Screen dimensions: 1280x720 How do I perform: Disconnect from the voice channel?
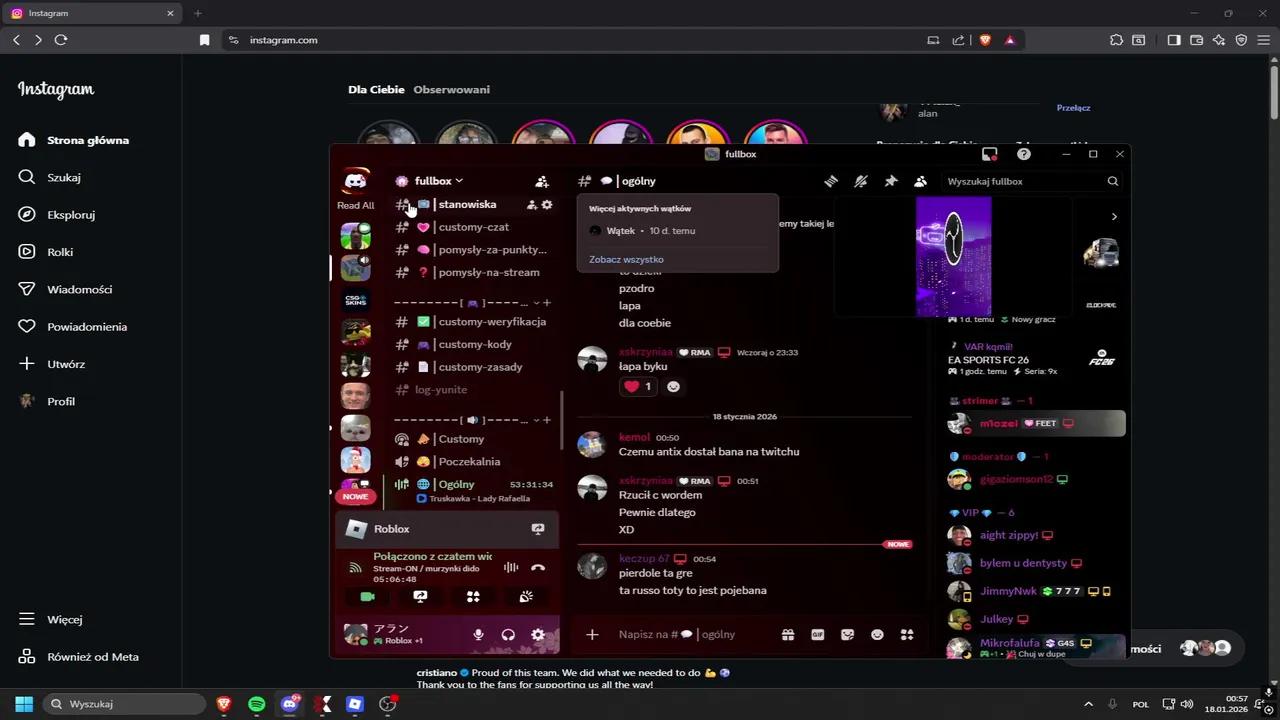tap(538, 567)
